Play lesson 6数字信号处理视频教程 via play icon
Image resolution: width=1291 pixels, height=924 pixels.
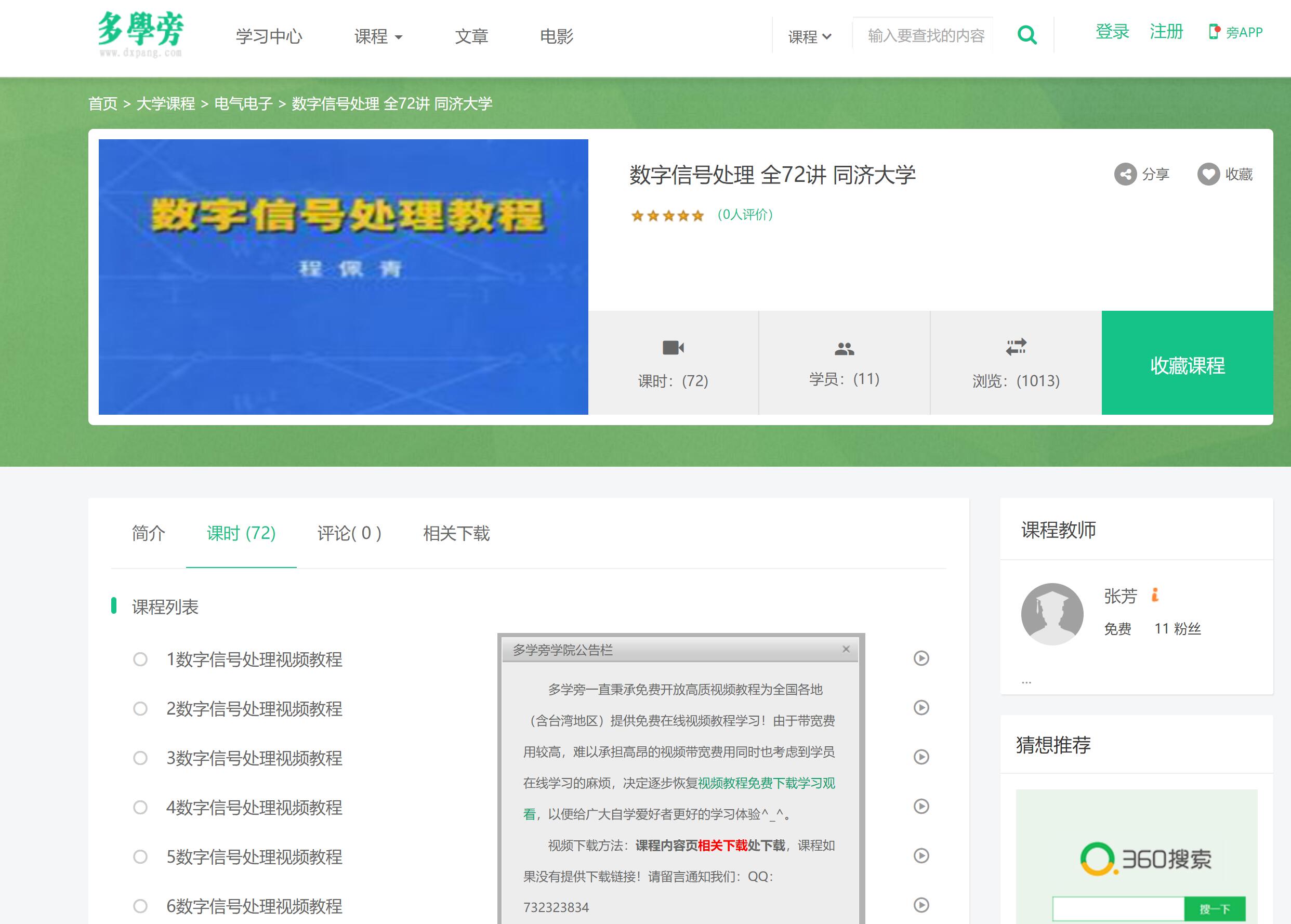coord(921,905)
